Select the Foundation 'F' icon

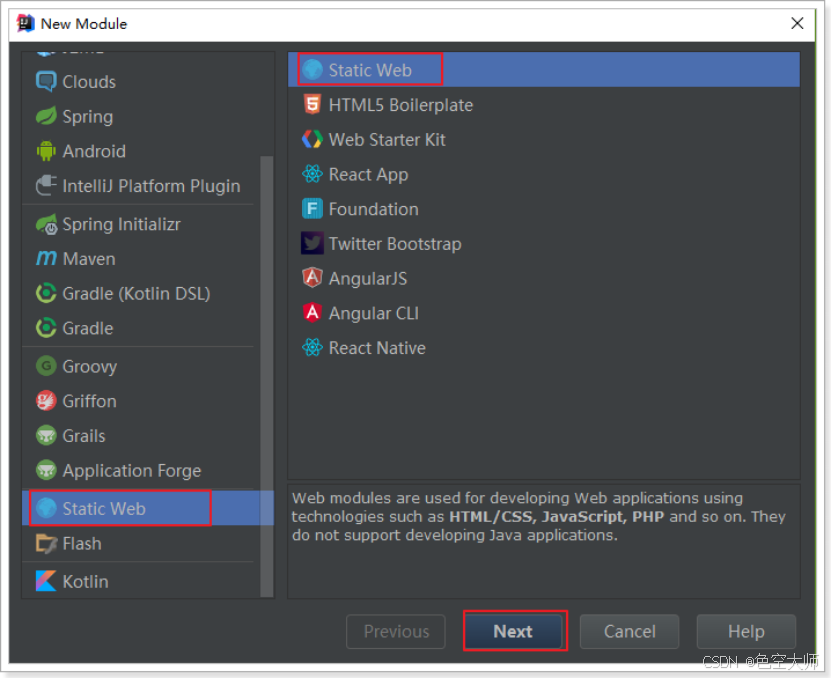point(312,208)
